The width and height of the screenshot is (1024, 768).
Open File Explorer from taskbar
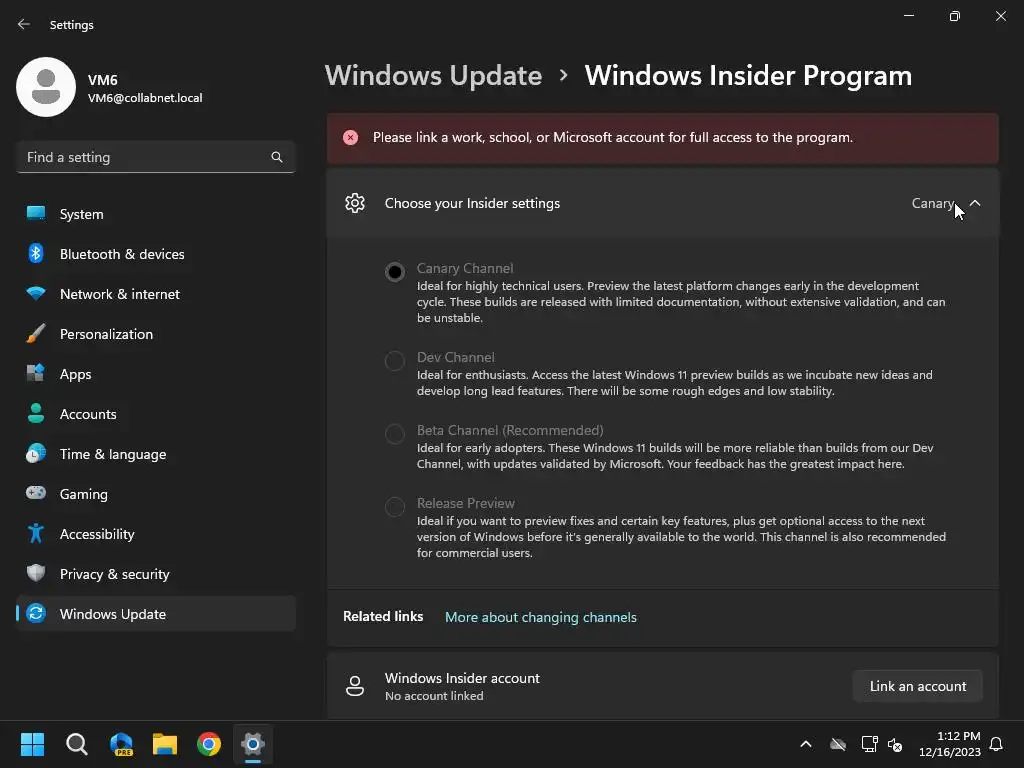click(x=165, y=744)
